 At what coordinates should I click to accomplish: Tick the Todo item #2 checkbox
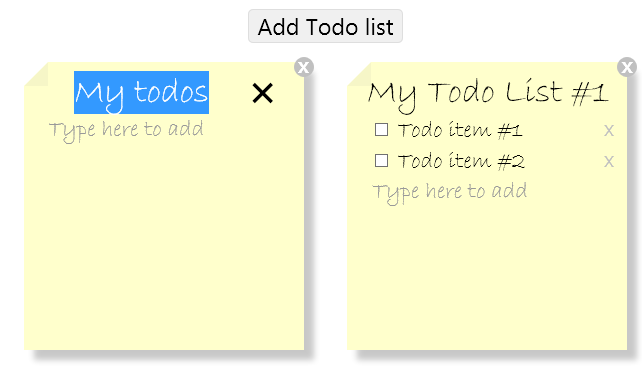[x=381, y=160]
